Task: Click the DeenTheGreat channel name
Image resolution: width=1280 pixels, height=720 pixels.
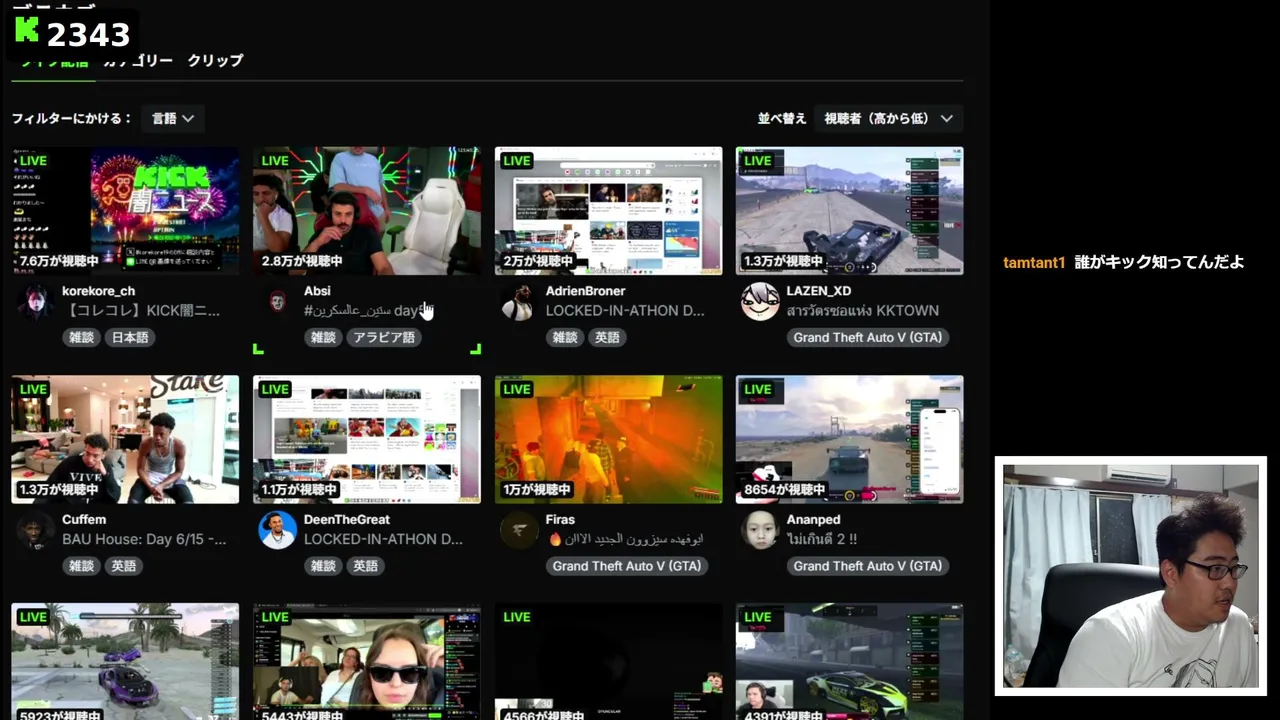Action: coord(347,520)
